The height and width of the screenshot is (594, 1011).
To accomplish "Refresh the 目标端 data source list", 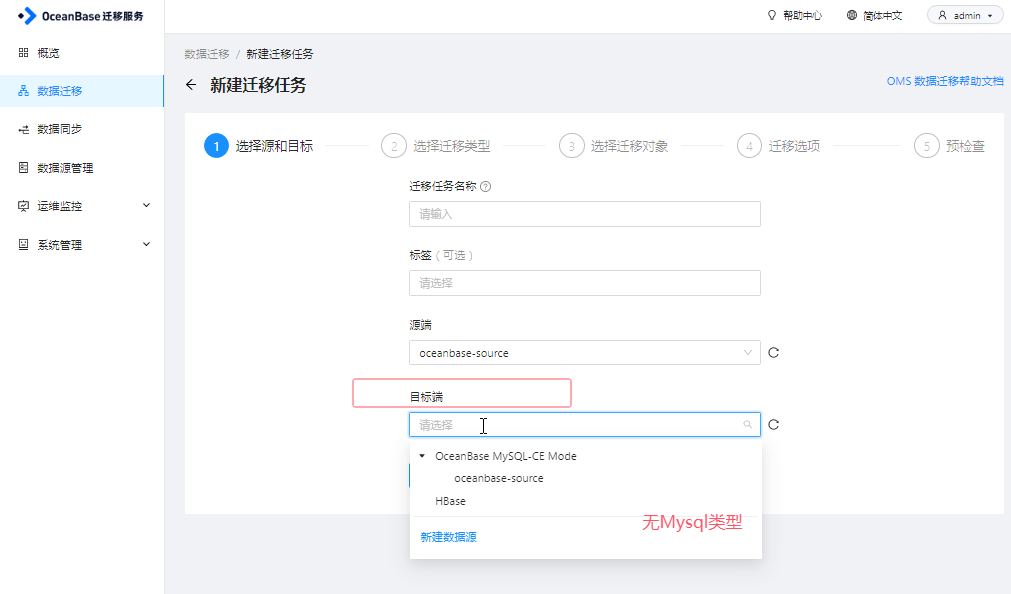I will (x=774, y=424).
